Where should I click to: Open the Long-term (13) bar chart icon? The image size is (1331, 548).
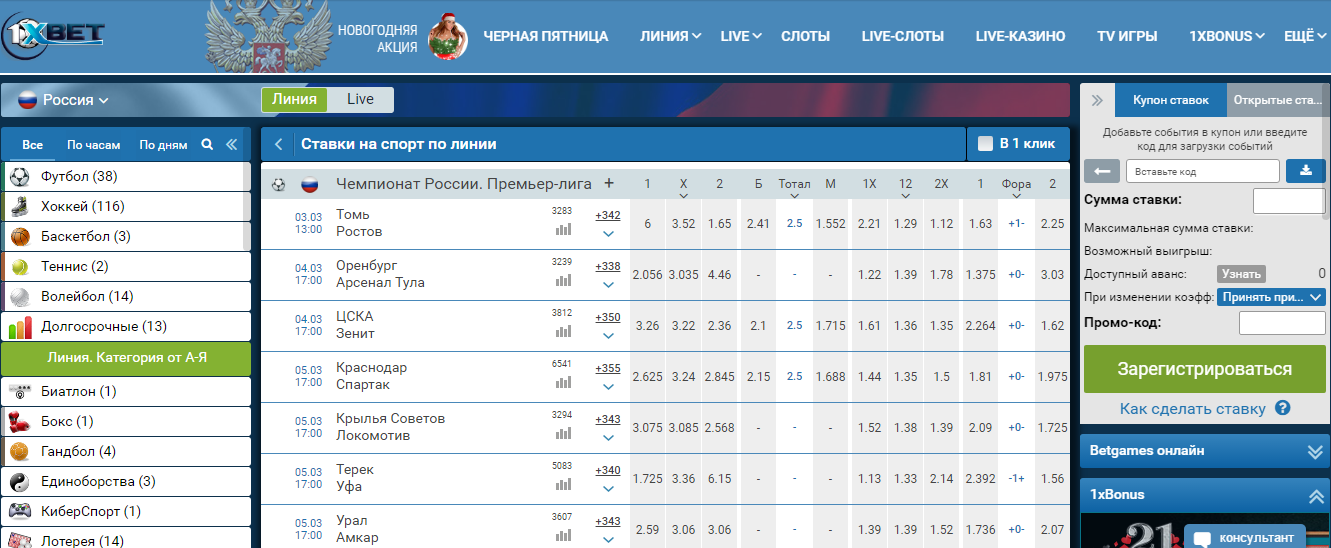tap(20, 327)
